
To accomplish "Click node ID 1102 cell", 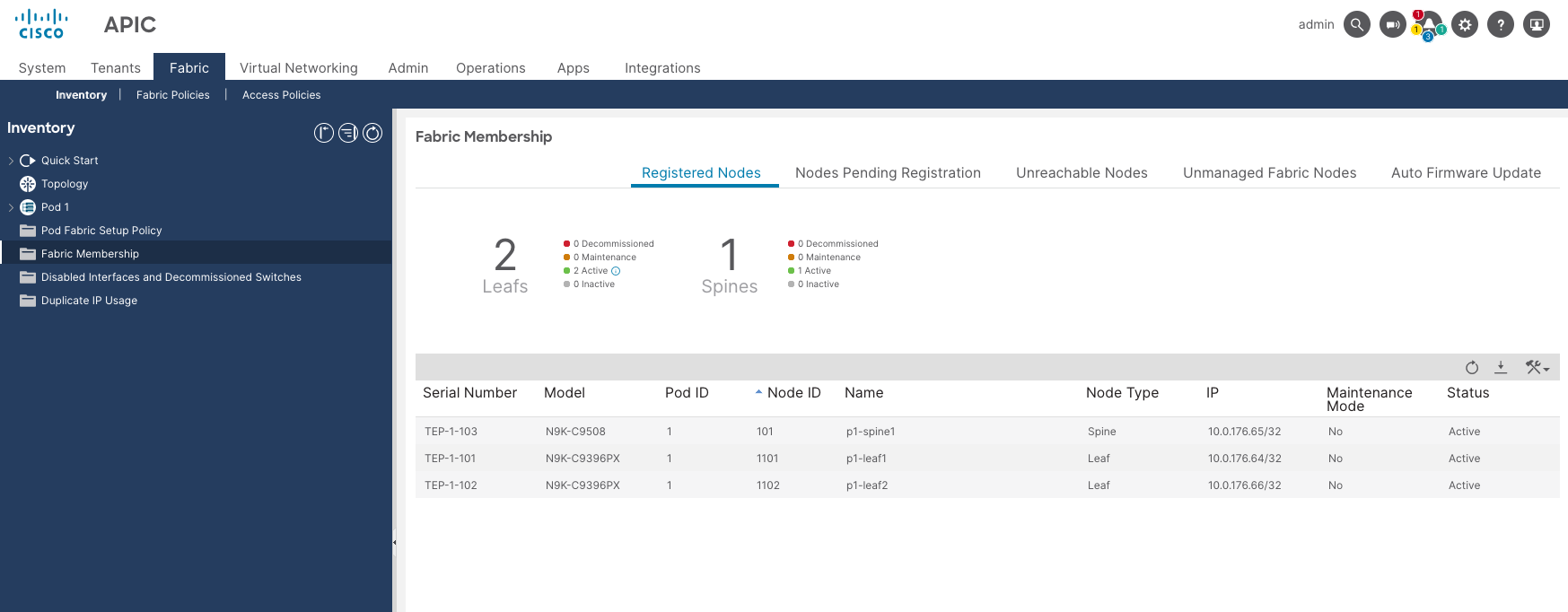I will [x=768, y=485].
